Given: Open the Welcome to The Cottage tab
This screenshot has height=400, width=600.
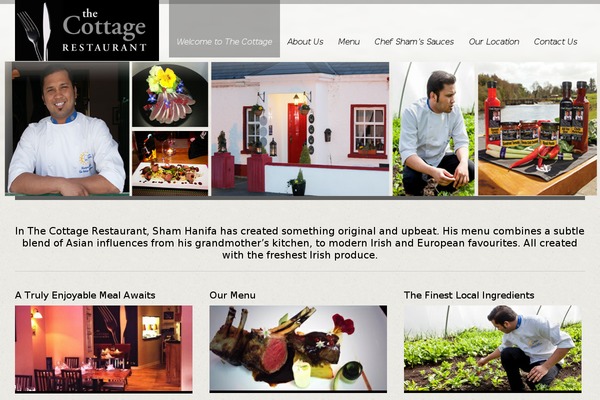Looking at the screenshot, I should pos(224,41).
